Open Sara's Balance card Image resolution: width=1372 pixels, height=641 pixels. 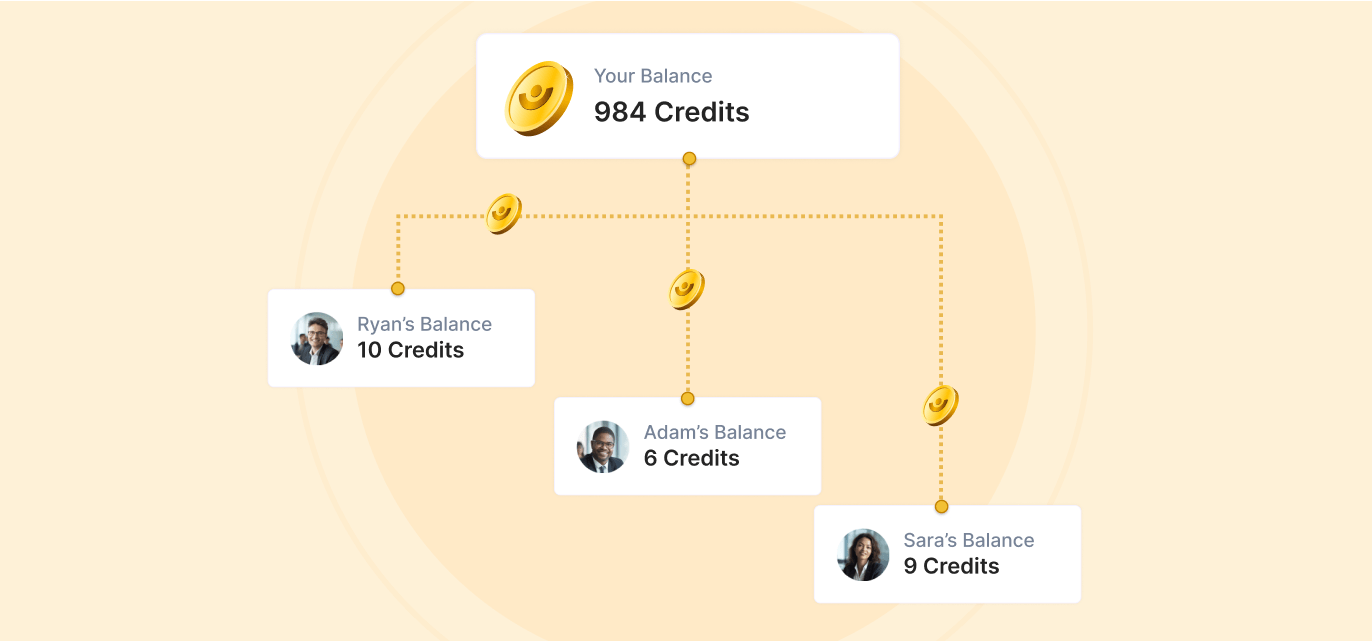(948, 554)
